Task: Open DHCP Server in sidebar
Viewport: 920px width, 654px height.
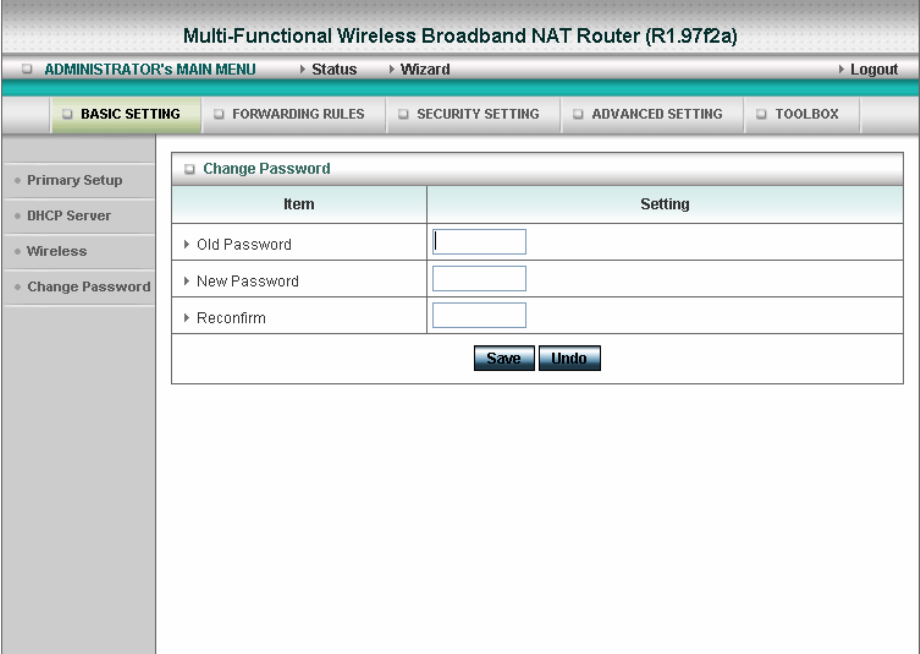Action: point(69,215)
